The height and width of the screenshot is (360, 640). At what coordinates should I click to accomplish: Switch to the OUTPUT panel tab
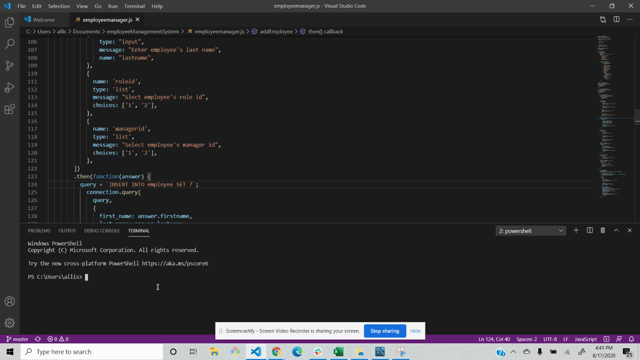67,231
